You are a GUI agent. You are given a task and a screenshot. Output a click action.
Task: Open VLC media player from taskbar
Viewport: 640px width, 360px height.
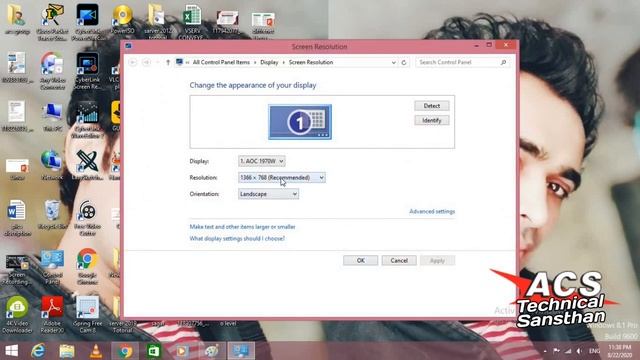point(96,351)
